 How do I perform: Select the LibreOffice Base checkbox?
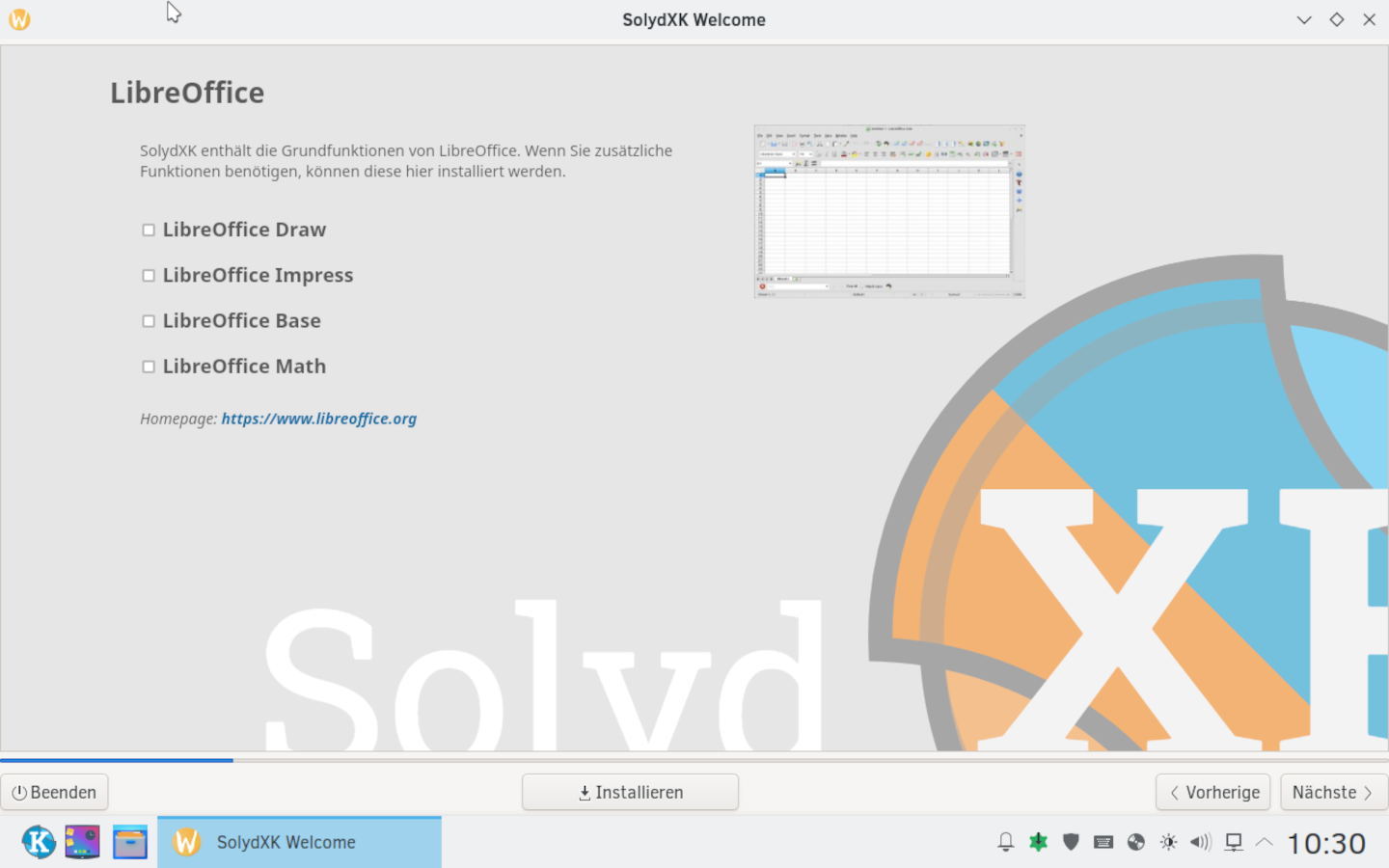(x=149, y=321)
